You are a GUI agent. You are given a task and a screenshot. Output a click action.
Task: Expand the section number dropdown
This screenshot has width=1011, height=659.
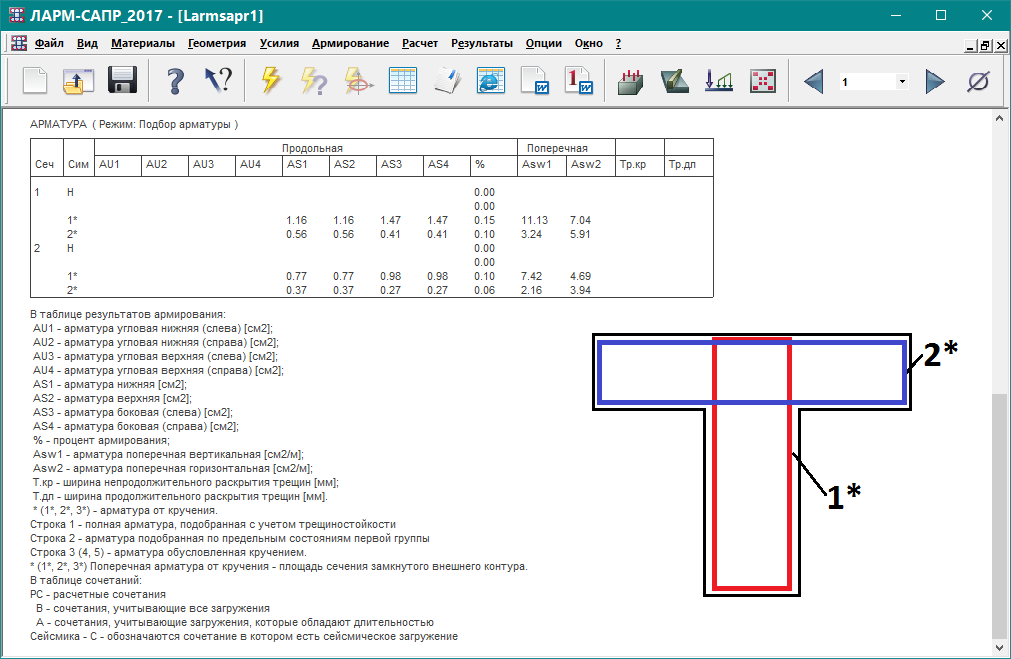pyautogui.click(x=902, y=82)
